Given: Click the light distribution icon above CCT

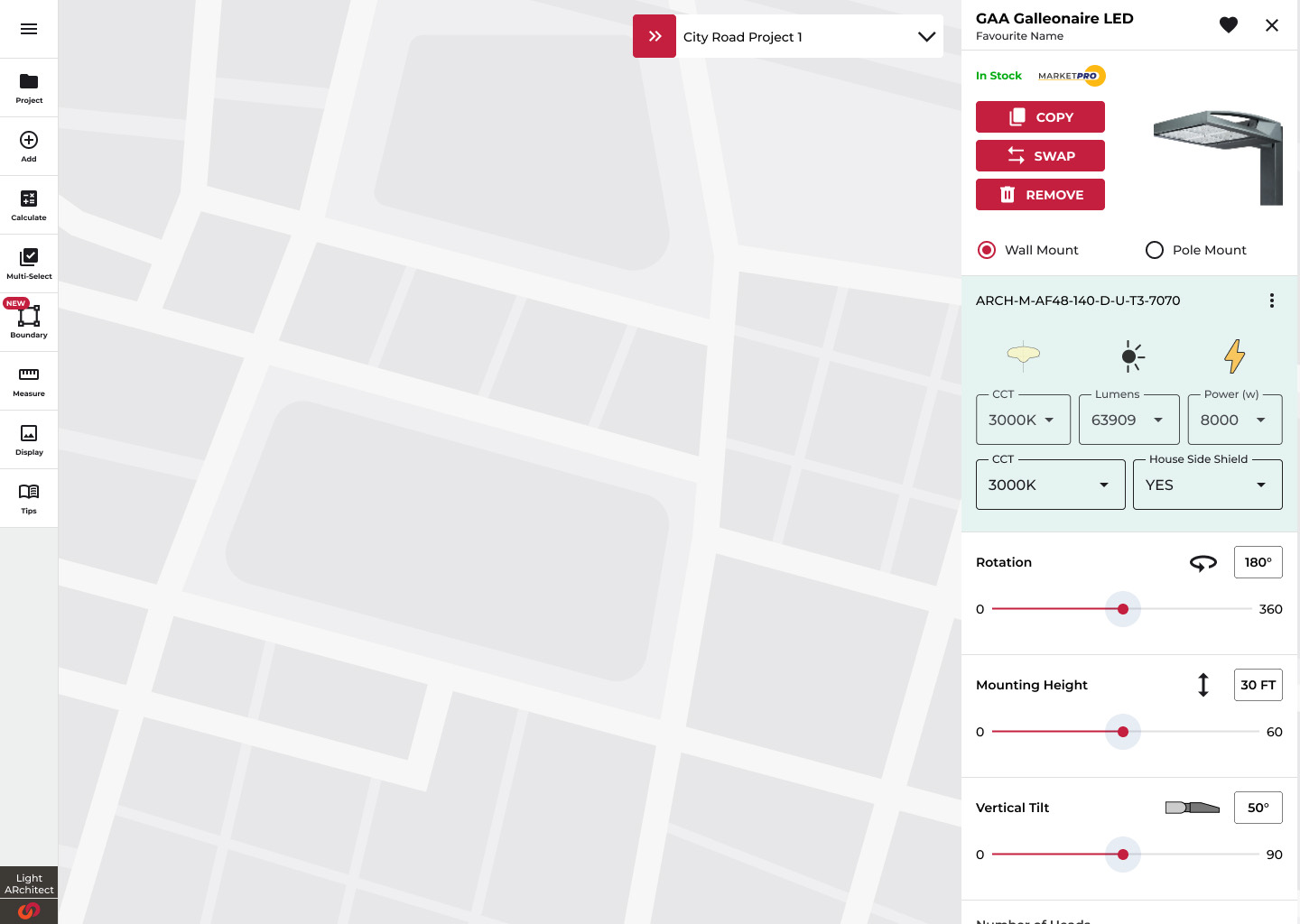Looking at the screenshot, I should tap(1023, 356).
